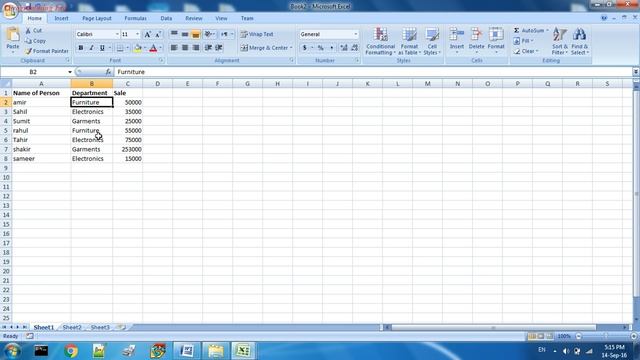Apply Percent Style format

tap(321, 48)
